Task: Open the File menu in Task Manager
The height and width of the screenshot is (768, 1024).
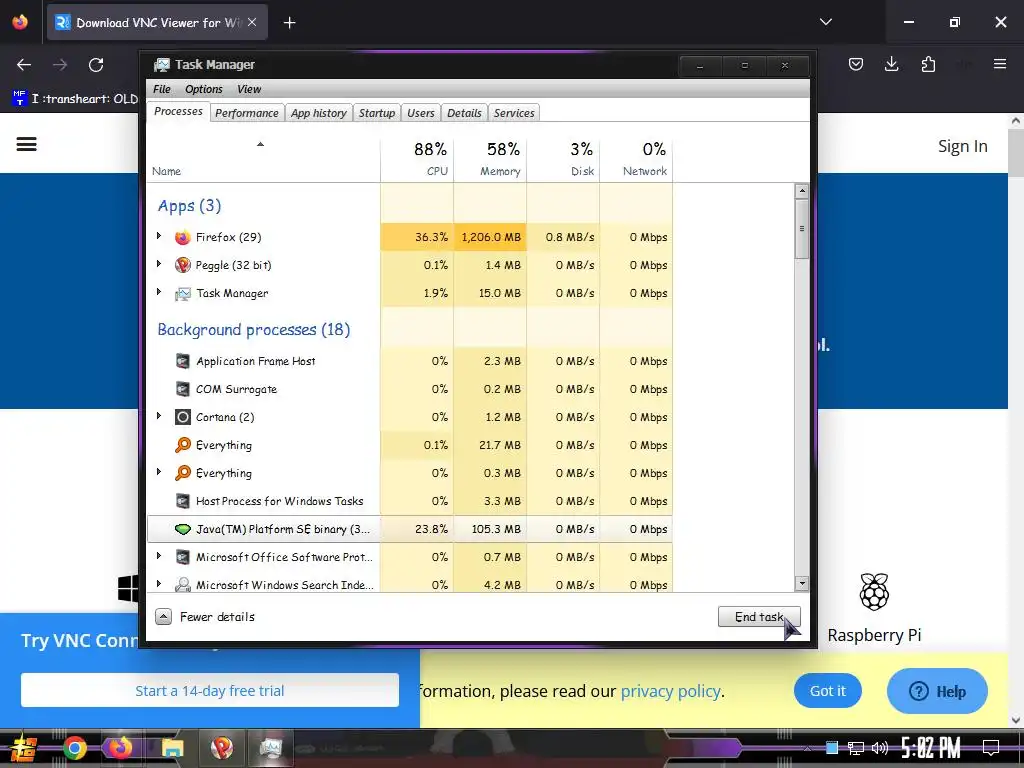Action: point(161,89)
